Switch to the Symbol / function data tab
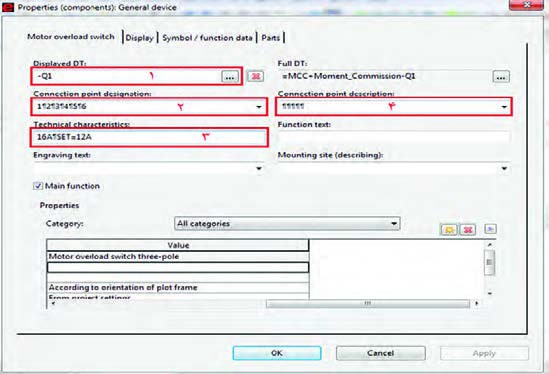549x374 pixels. (207, 37)
